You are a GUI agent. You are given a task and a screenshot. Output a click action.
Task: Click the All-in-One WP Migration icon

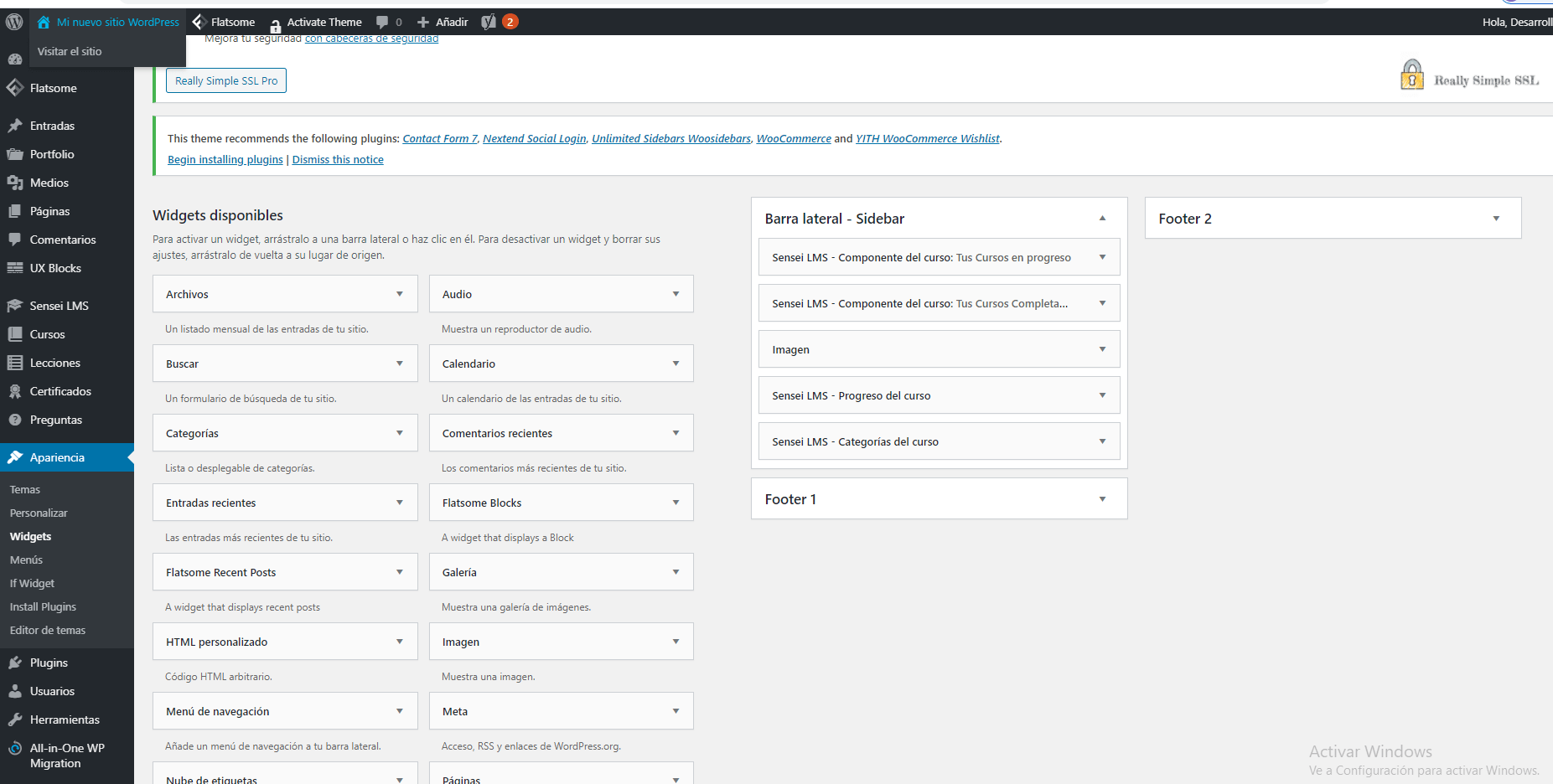(x=14, y=749)
